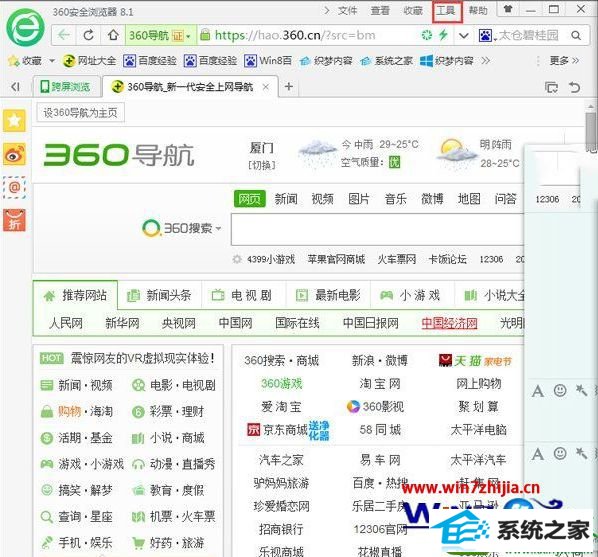598x557 pixels.
Task: Open the 帮助 menu
Action: tap(478, 10)
